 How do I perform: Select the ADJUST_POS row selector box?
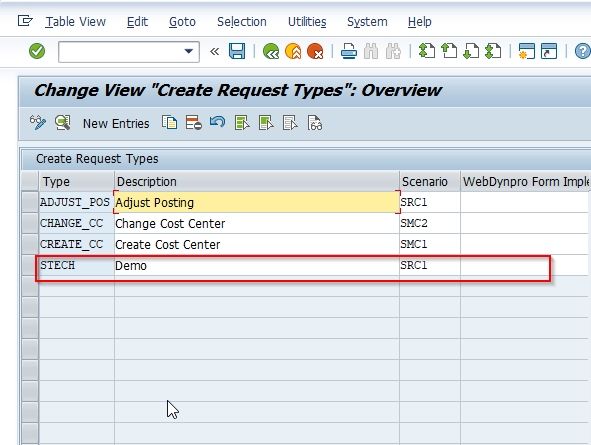30,202
